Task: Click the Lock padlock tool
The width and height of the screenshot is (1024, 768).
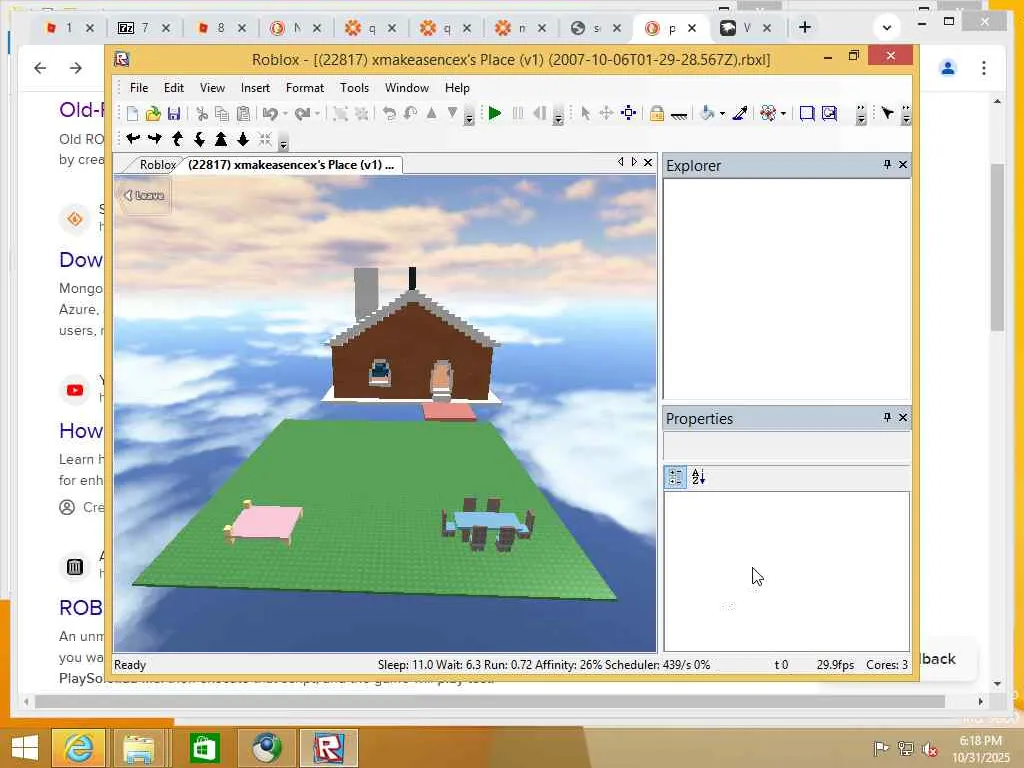Action: [x=657, y=114]
